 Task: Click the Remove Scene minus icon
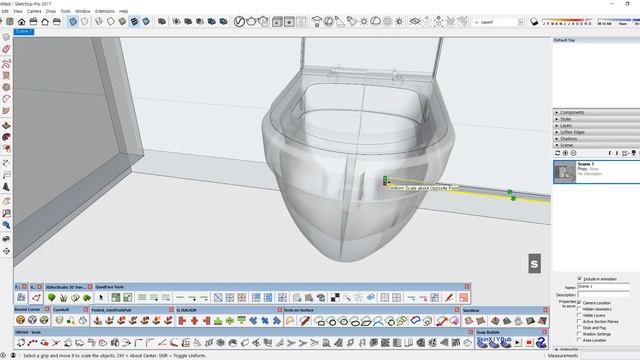[573, 153]
